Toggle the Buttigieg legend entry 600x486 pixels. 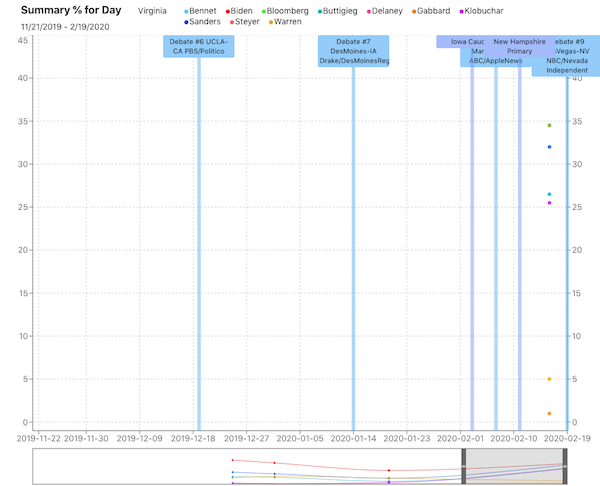[x=338, y=11]
